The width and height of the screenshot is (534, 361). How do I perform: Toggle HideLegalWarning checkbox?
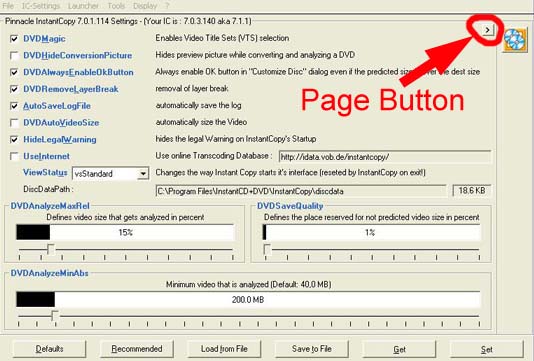pyautogui.click(x=14, y=139)
